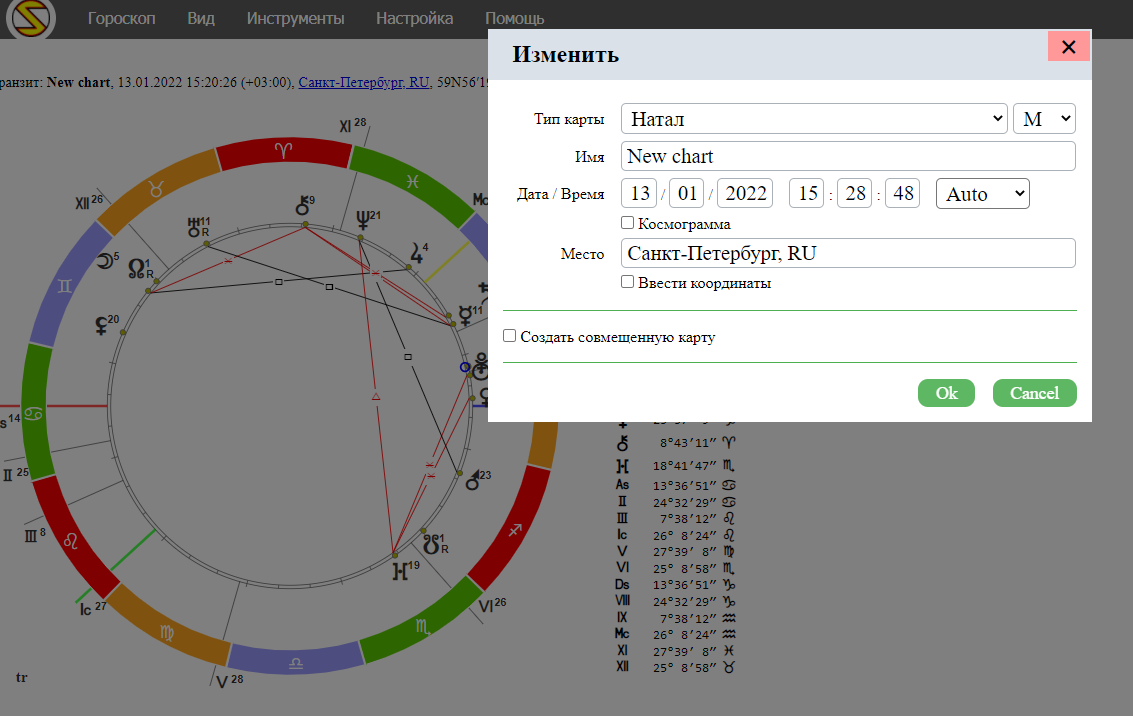Click the Место field with Санкт-Петербург, RU
Viewport: 1133px width, 716px height.
(848, 253)
